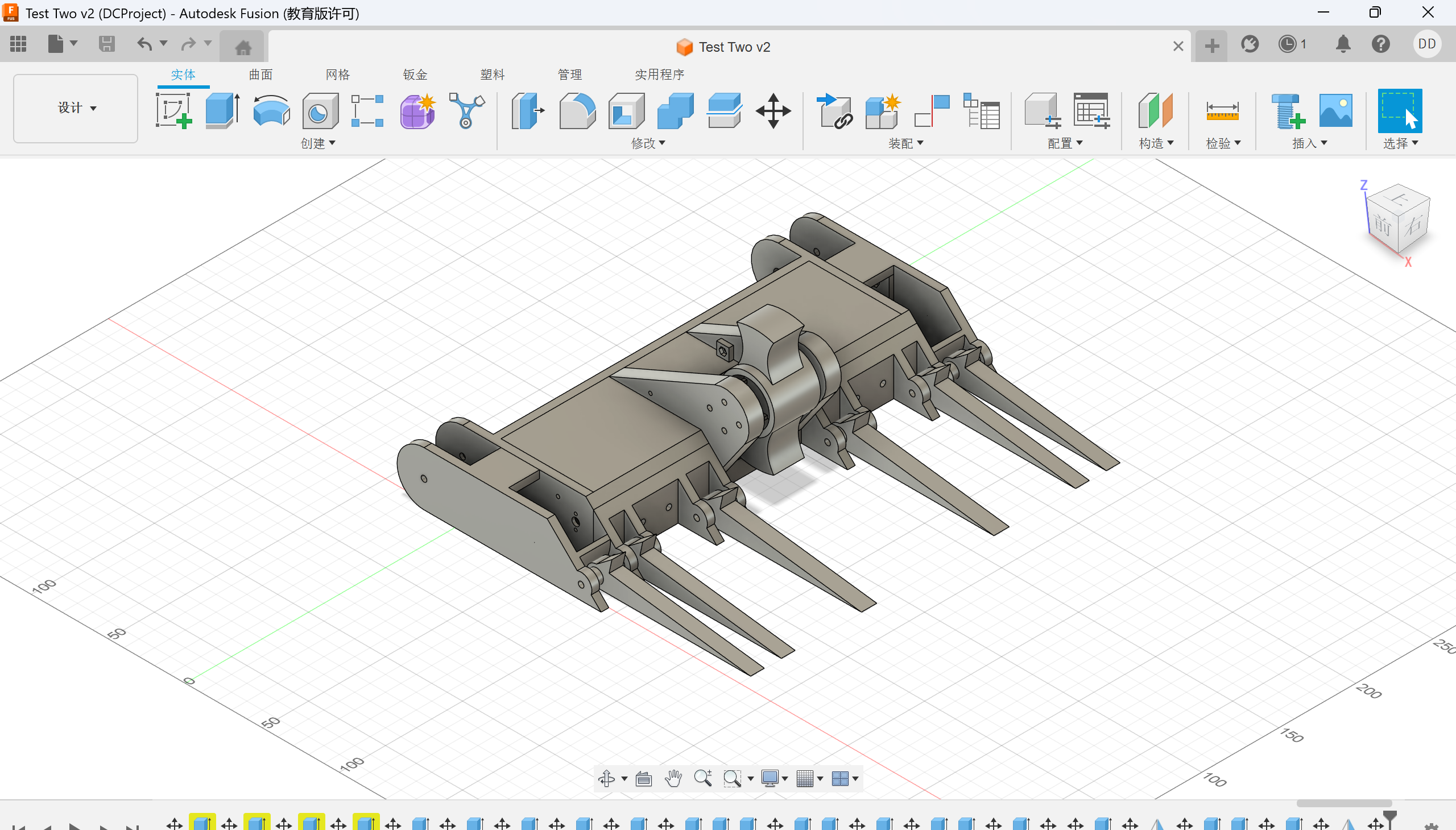Expand the 修改 menu dropdown

pyautogui.click(x=648, y=143)
